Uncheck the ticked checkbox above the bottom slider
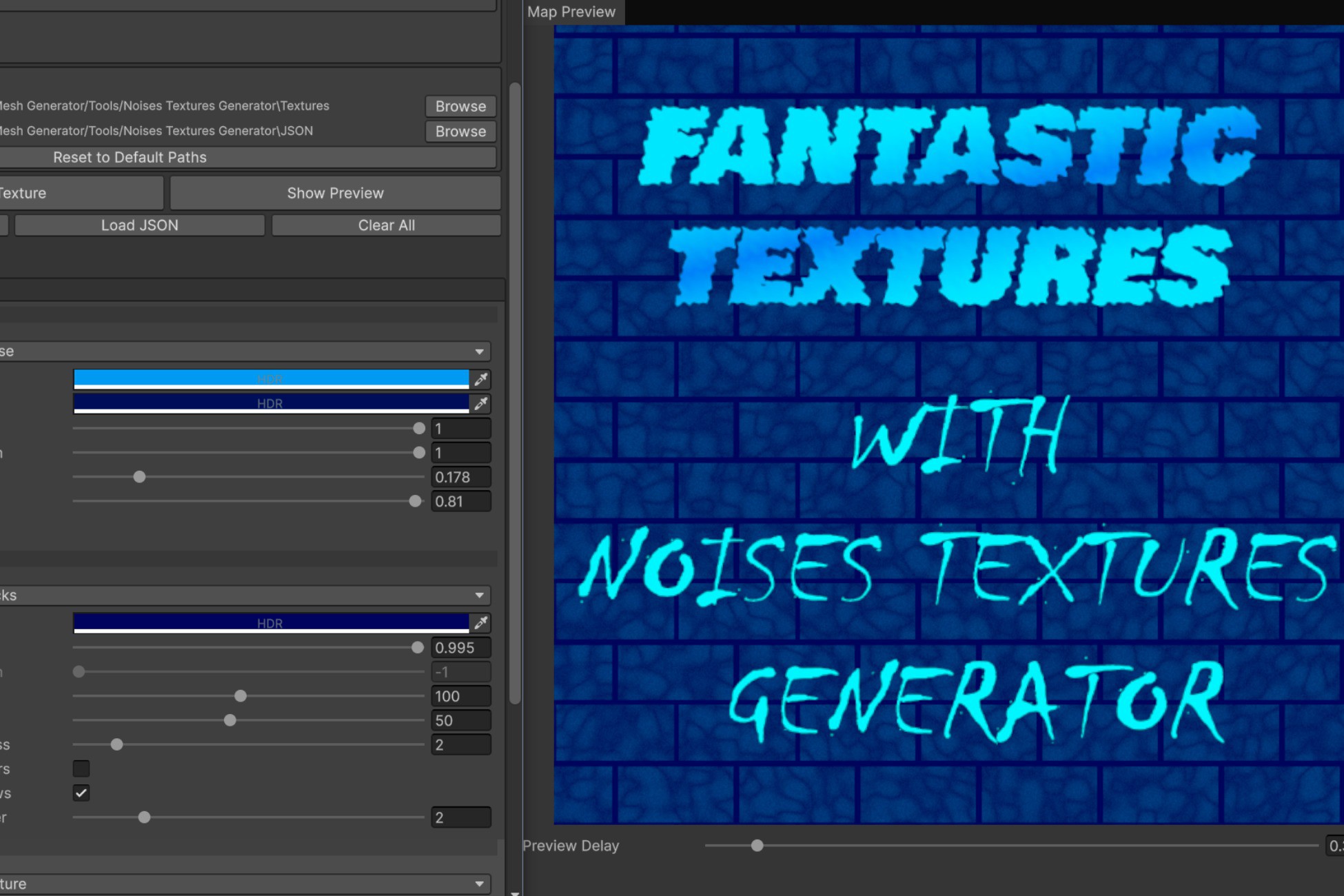Viewport: 1344px width, 896px height. 81,793
